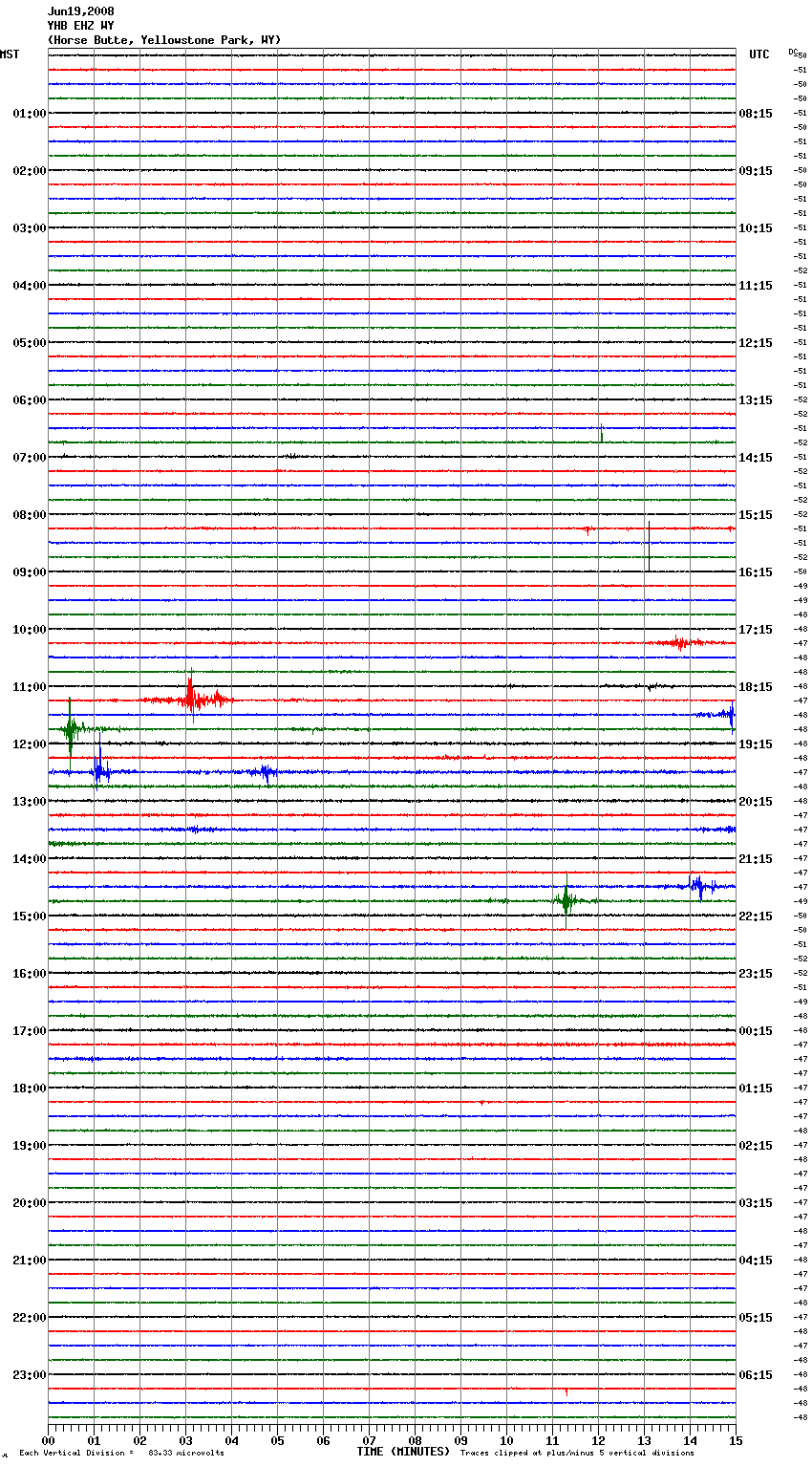
Task: Click the 00:15 UTC time label
Action: point(756,1031)
